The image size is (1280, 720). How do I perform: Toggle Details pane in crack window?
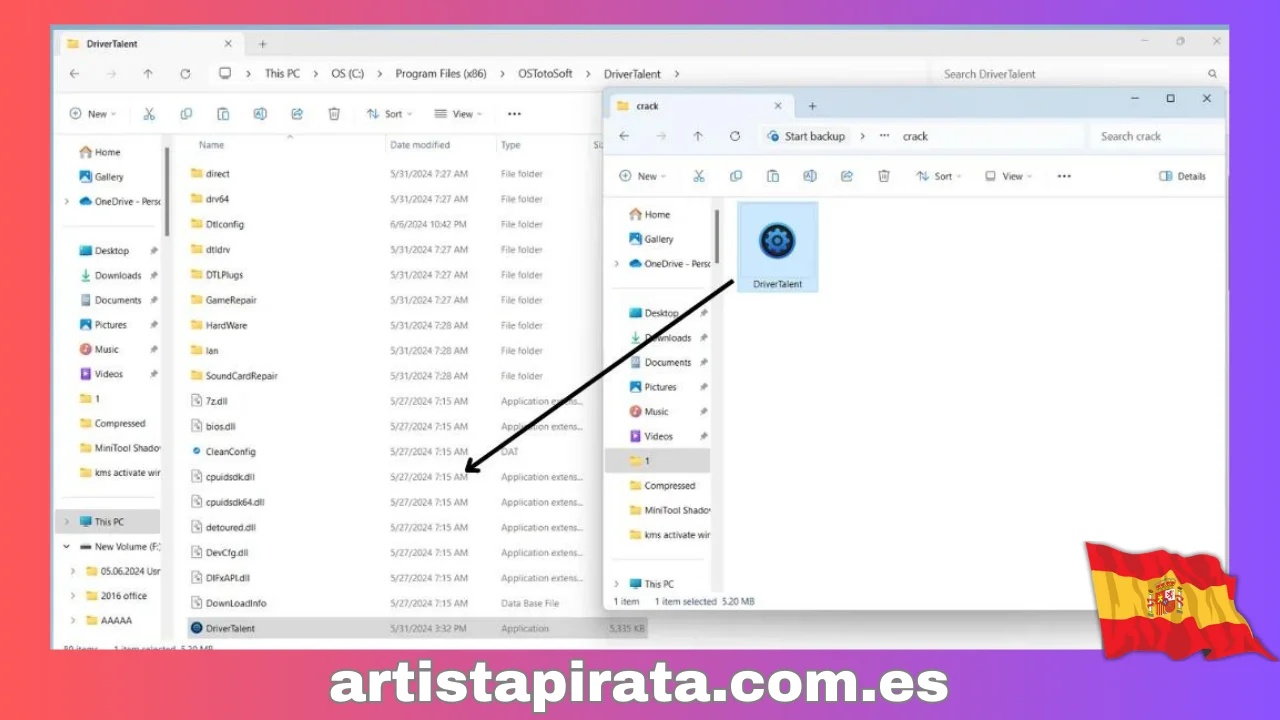[1182, 176]
